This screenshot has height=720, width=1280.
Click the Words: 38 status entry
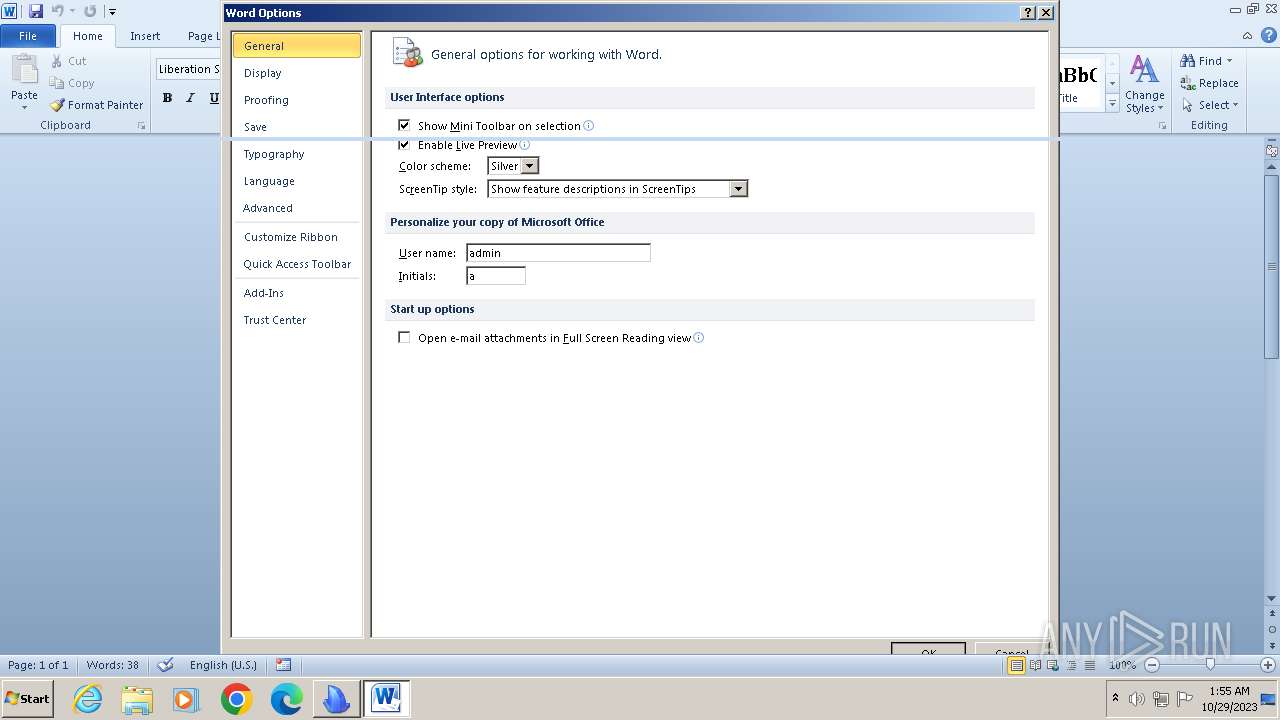[113, 665]
